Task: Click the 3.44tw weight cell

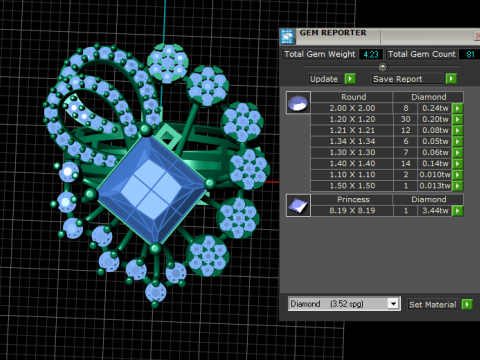Action: click(435, 211)
